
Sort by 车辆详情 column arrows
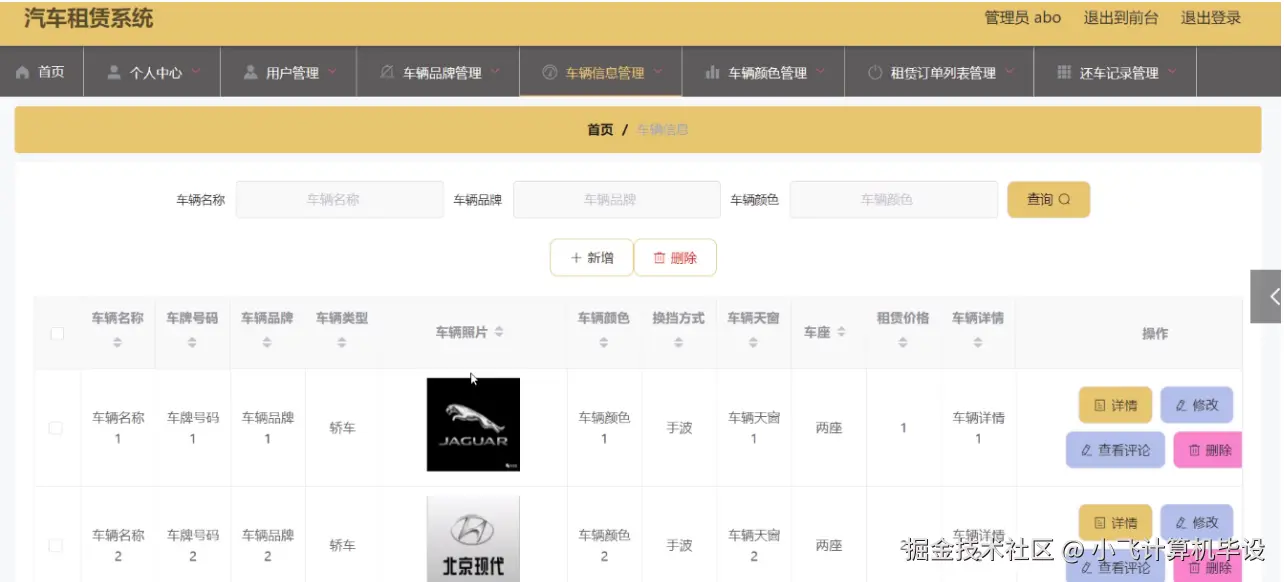point(978,342)
